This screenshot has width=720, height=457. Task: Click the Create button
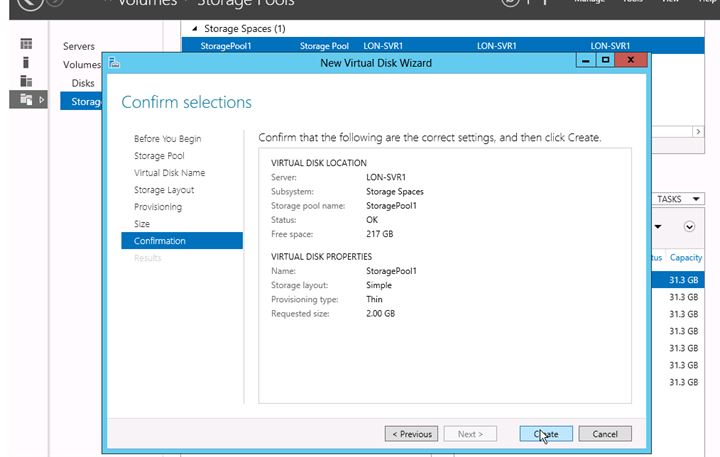[x=545, y=434]
